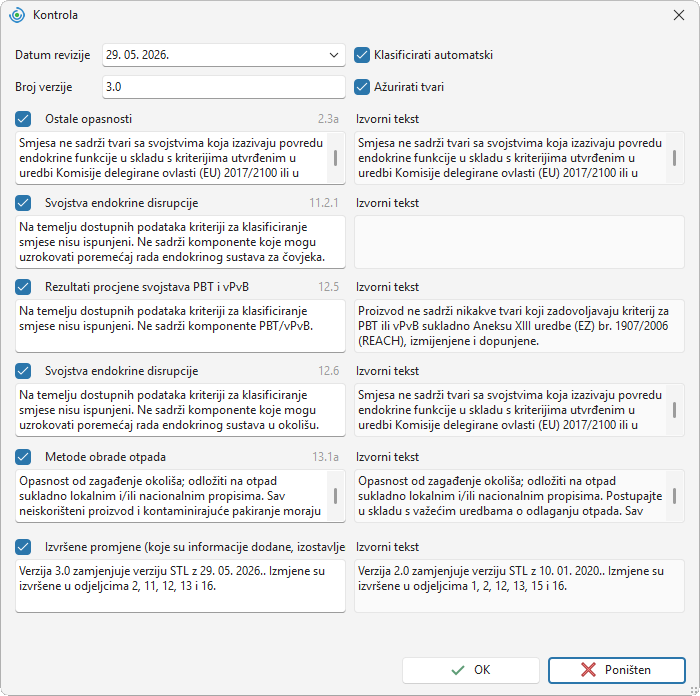Click the 12.6 endokrine disrupcije text box

point(180,410)
